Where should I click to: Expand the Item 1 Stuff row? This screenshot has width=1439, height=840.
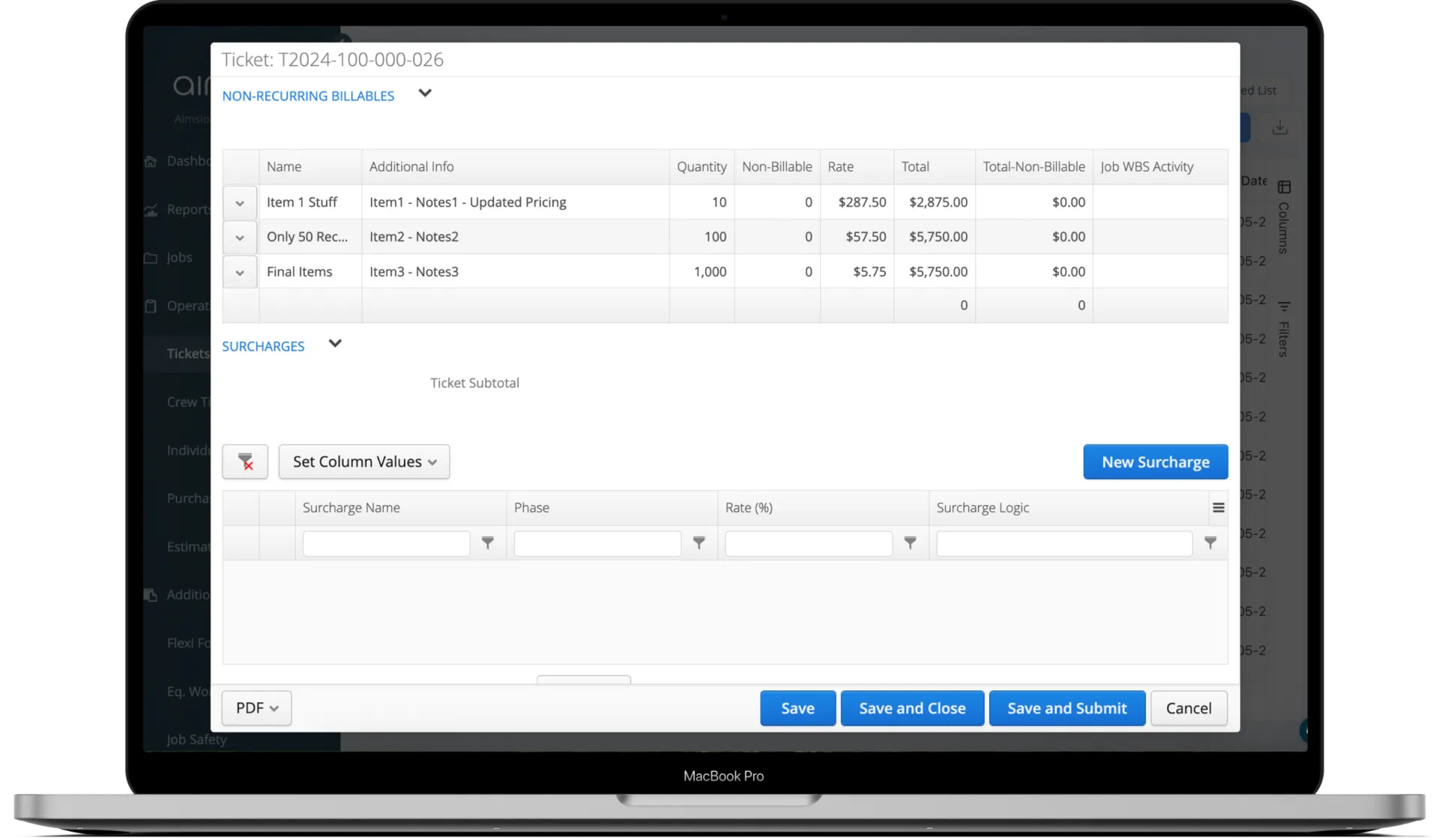click(240, 203)
